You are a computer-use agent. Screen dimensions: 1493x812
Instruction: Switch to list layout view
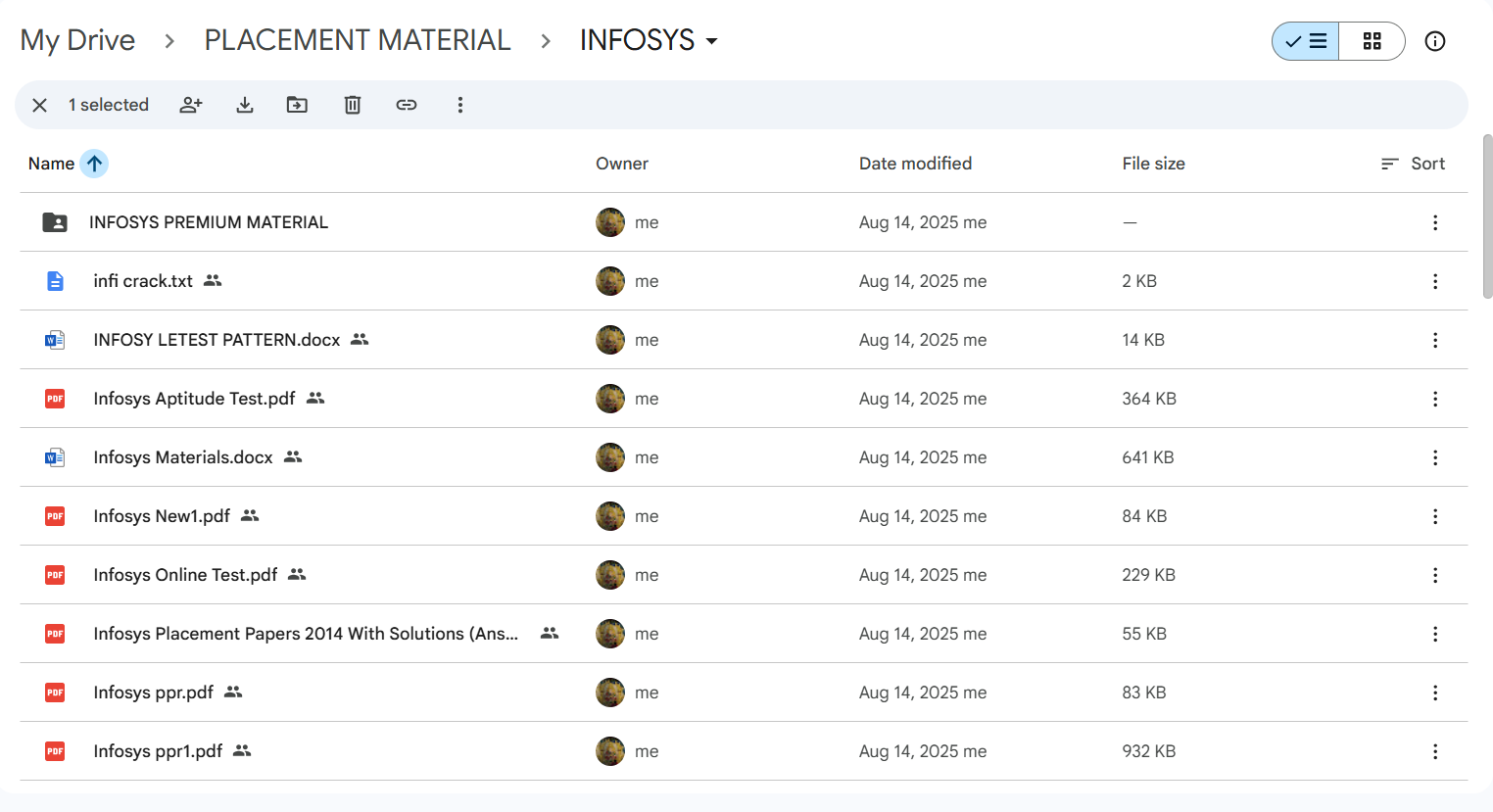click(1306, 41)
